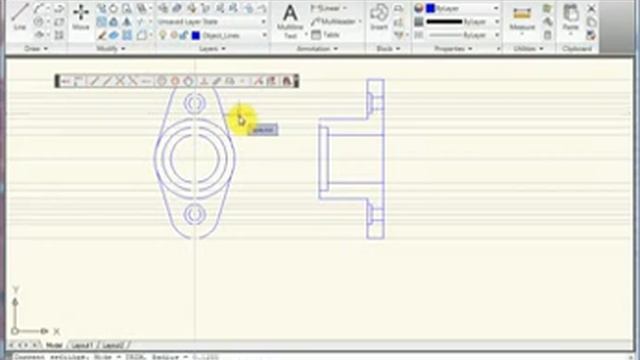Choose Tangent snap on Object Snap toolbar

pos(188,81)
